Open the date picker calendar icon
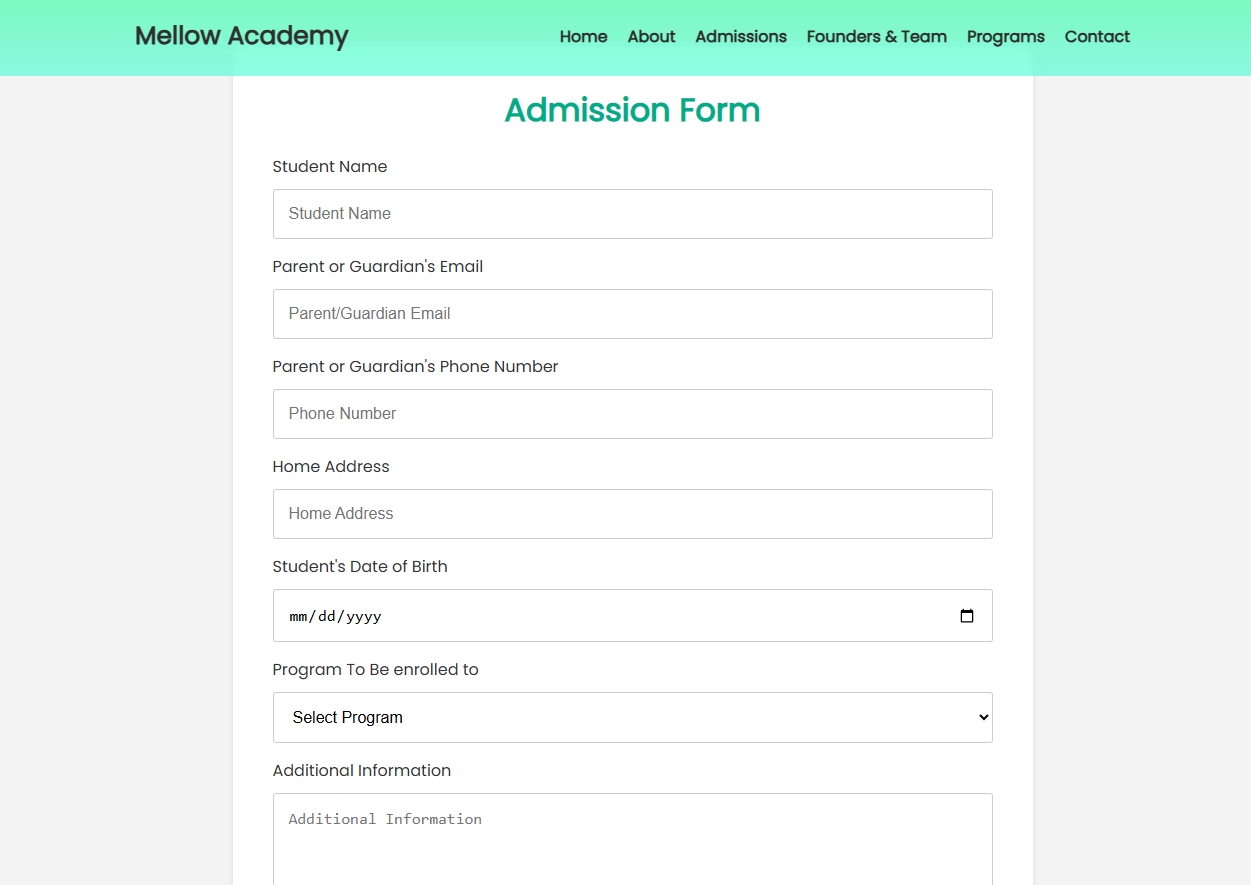1251x885 pixels. point(966,616)
